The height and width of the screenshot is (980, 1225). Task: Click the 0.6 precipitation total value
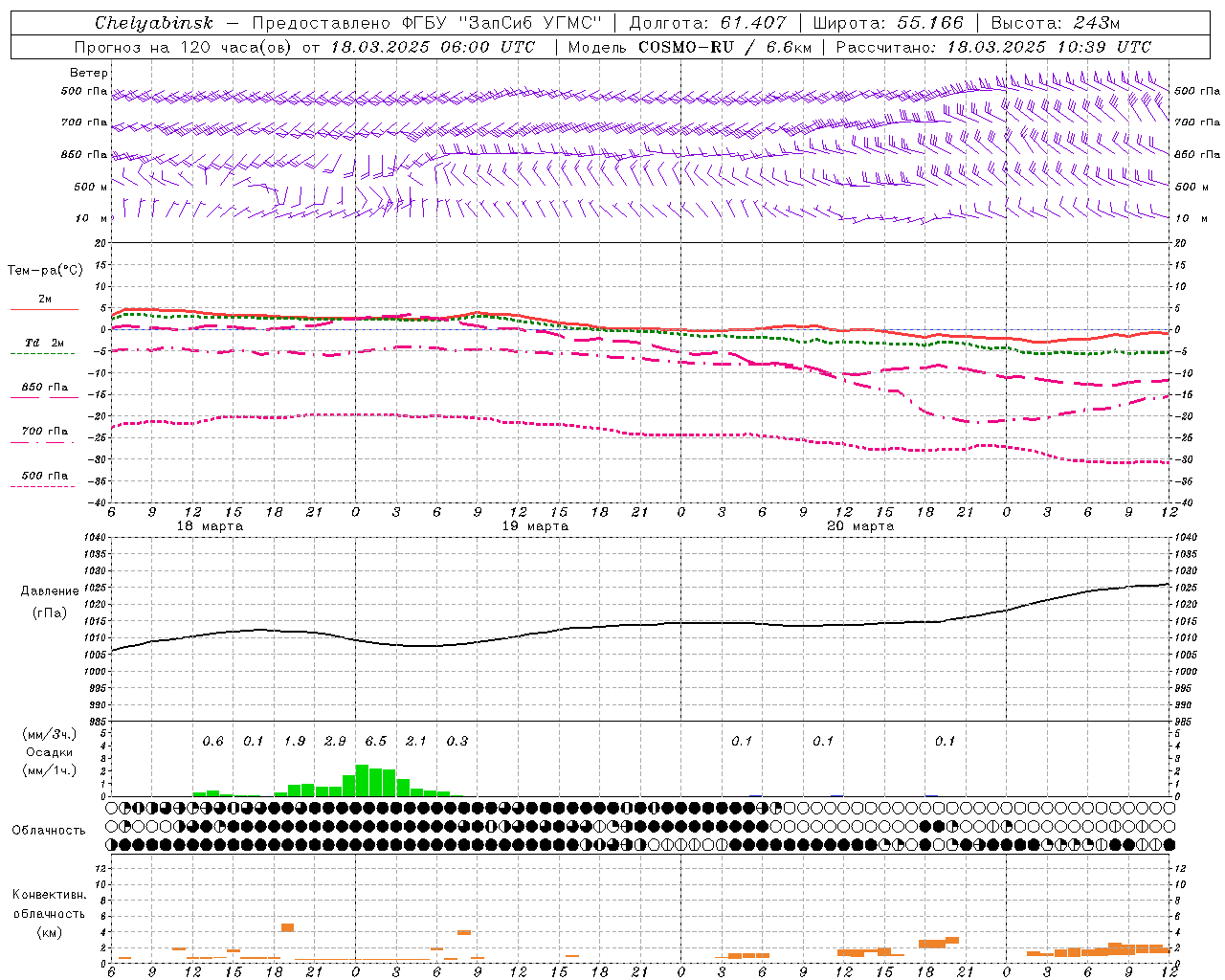(212, 741)
